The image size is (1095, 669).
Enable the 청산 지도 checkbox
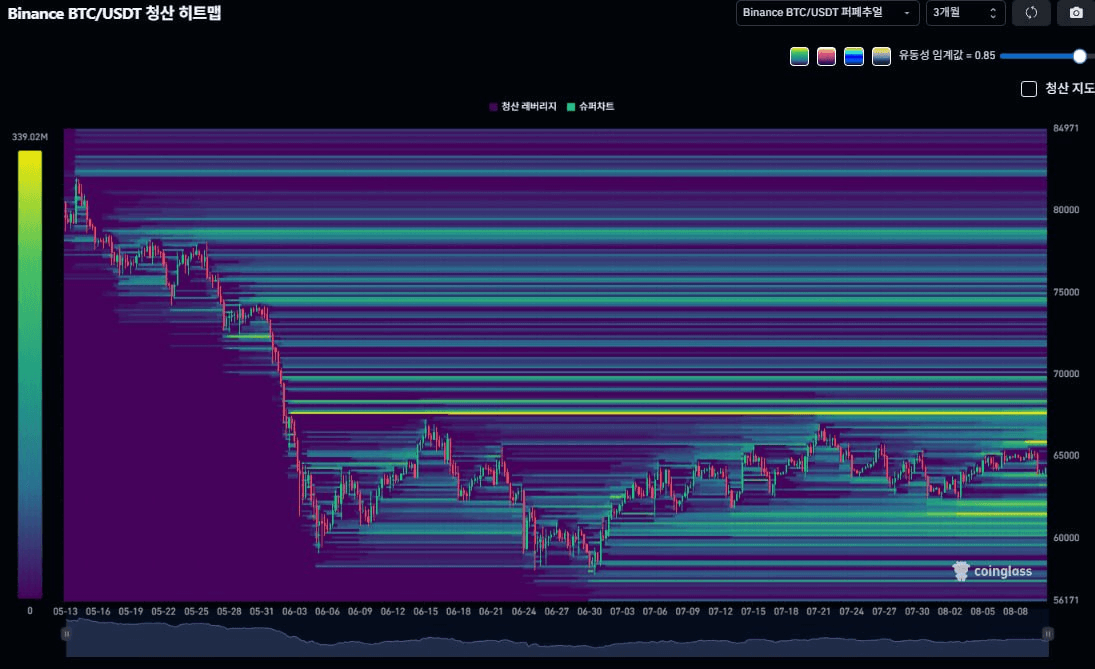click(1029, 89)
